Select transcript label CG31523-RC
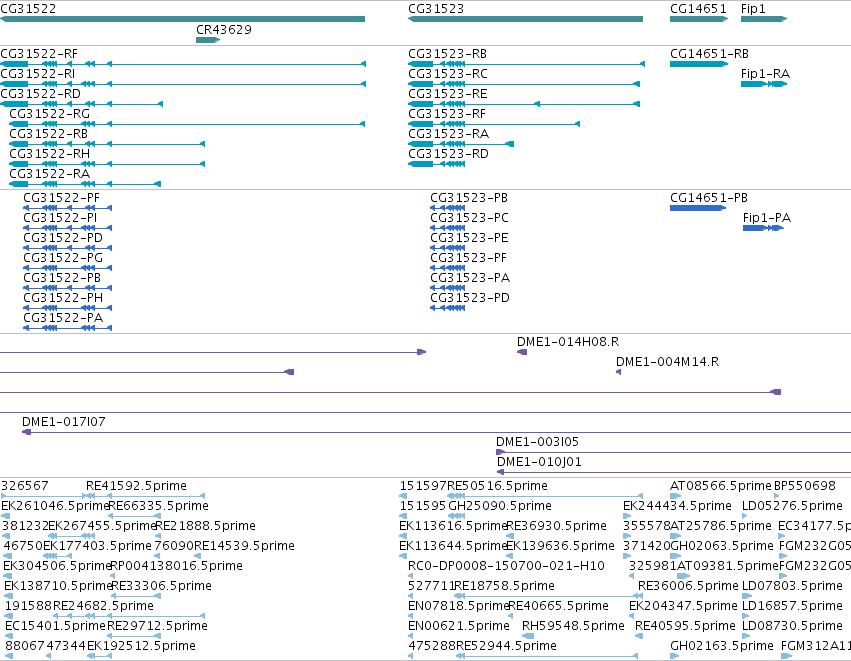Image resolution: width=851 pixels, height=661 pixels. tap(448, 74)
